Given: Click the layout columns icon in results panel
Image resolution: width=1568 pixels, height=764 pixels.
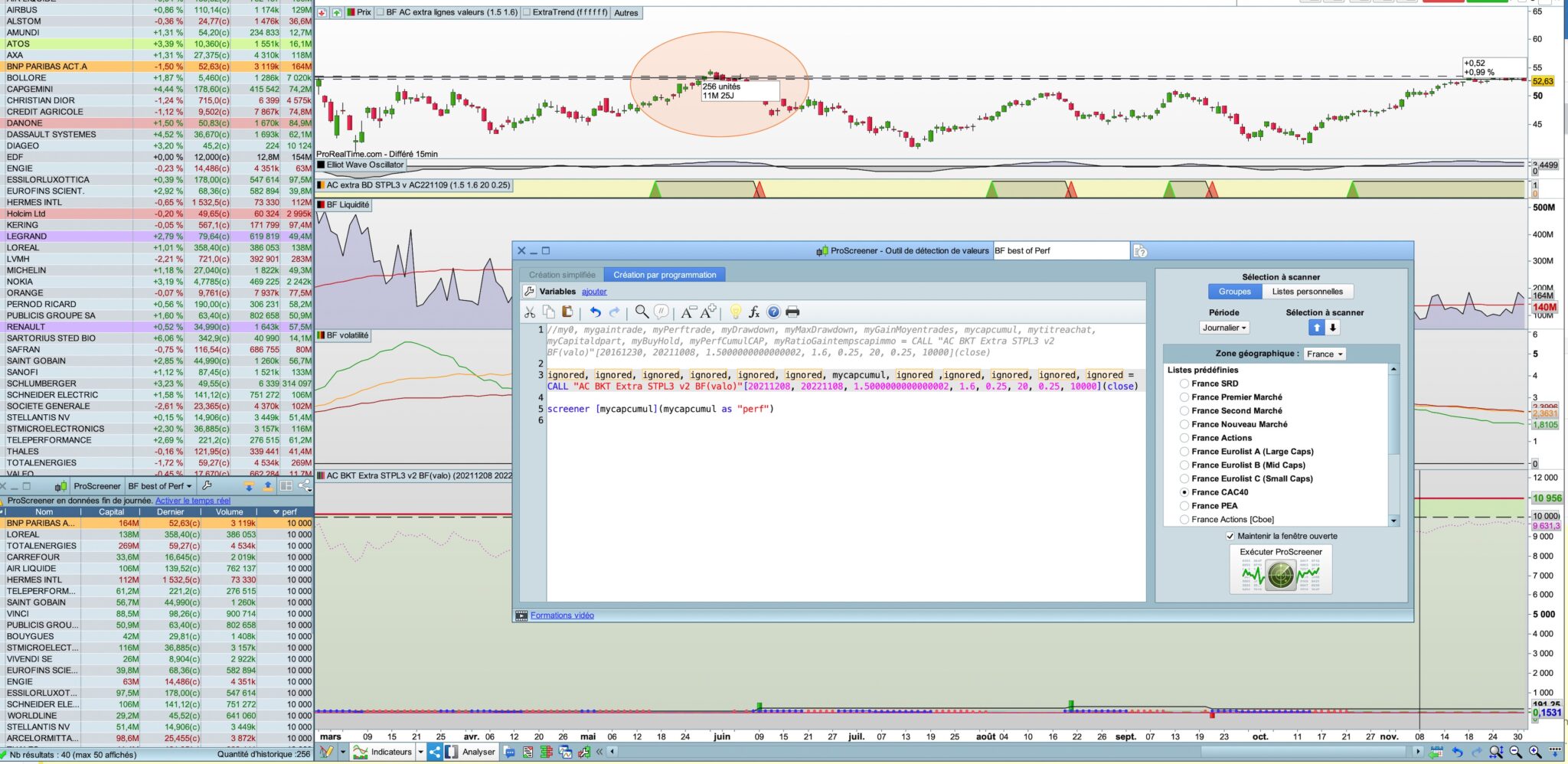Looking at the screenshot, I should (286, 486).
